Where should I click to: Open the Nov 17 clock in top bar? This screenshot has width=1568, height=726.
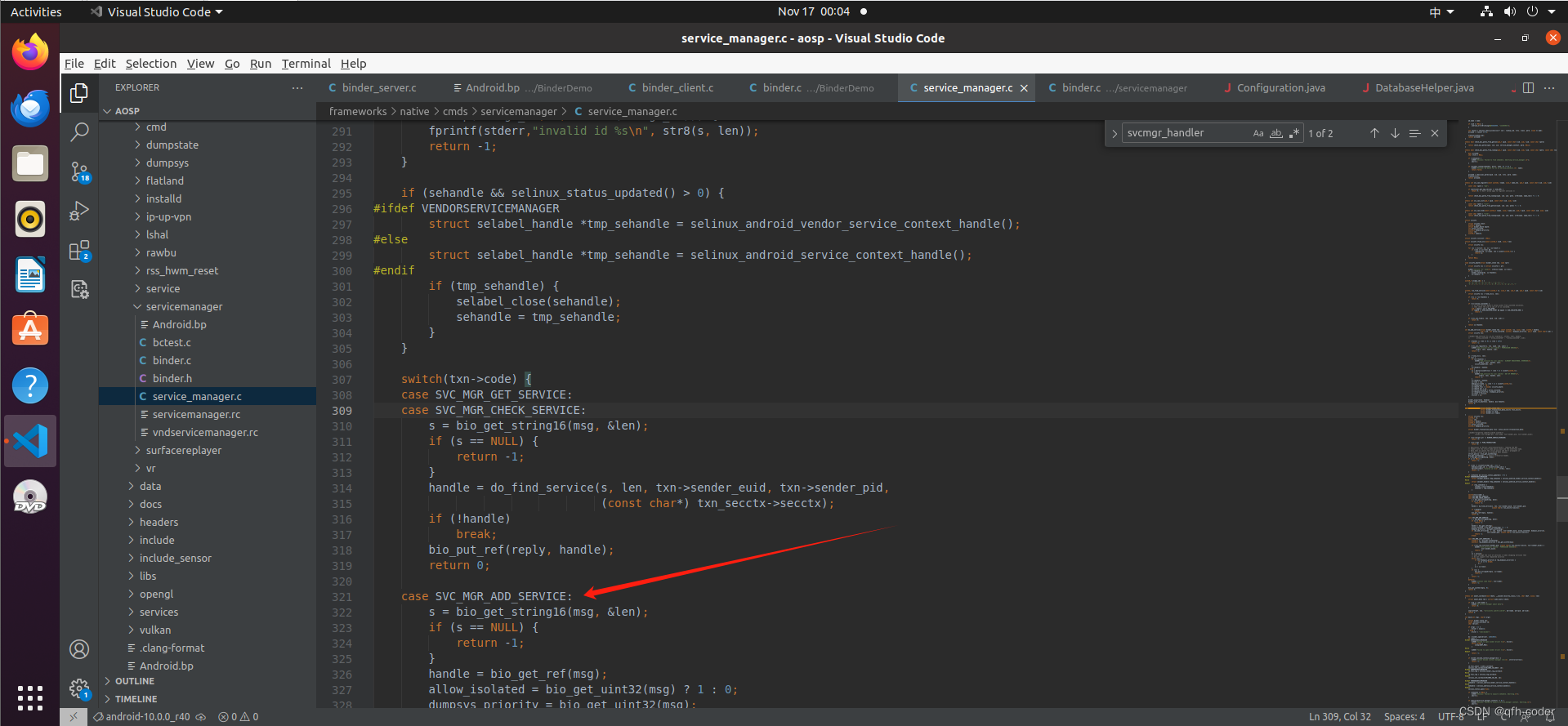pos(814,11)
